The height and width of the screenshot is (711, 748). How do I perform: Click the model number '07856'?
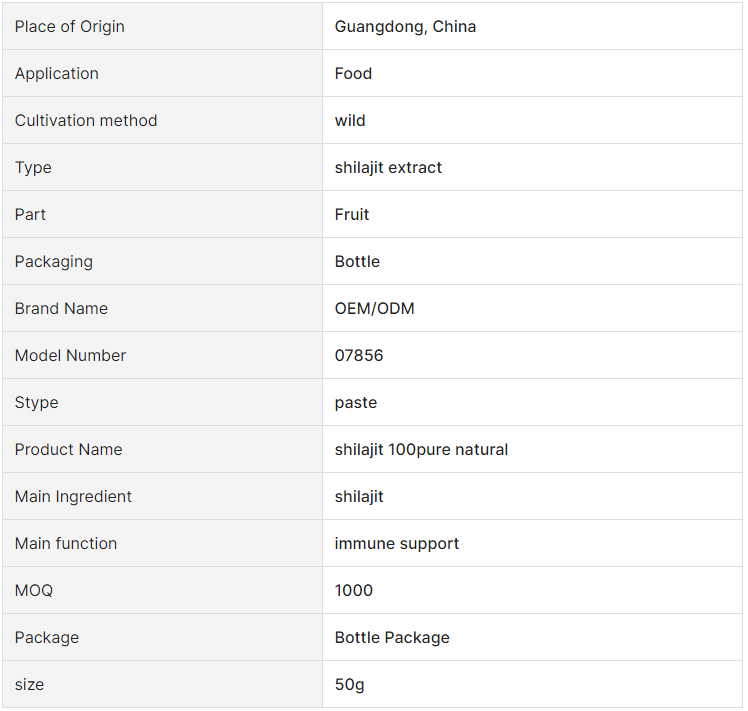[x=359, y=356]
